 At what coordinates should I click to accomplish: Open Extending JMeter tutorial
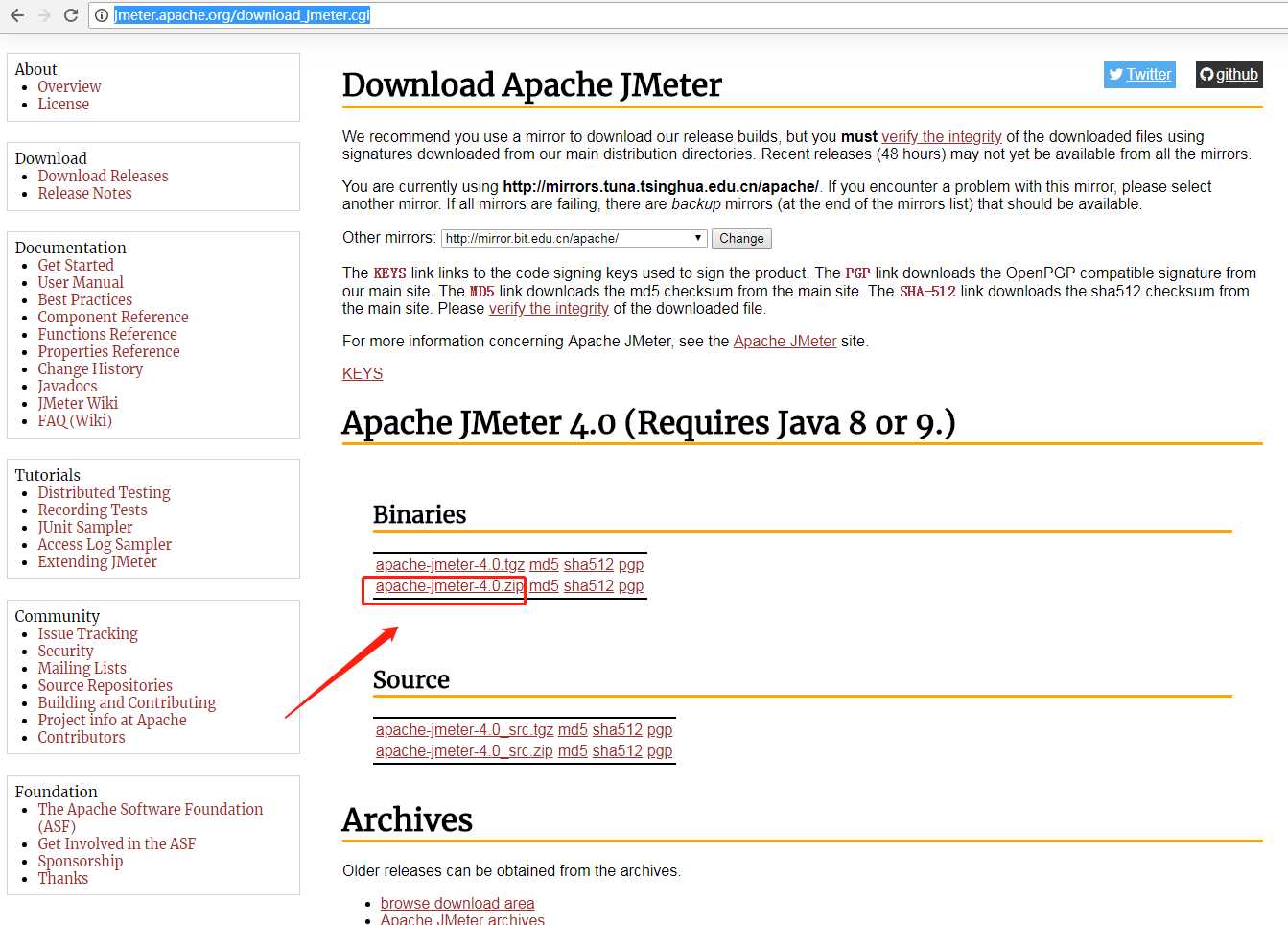[x=97, y=561]
